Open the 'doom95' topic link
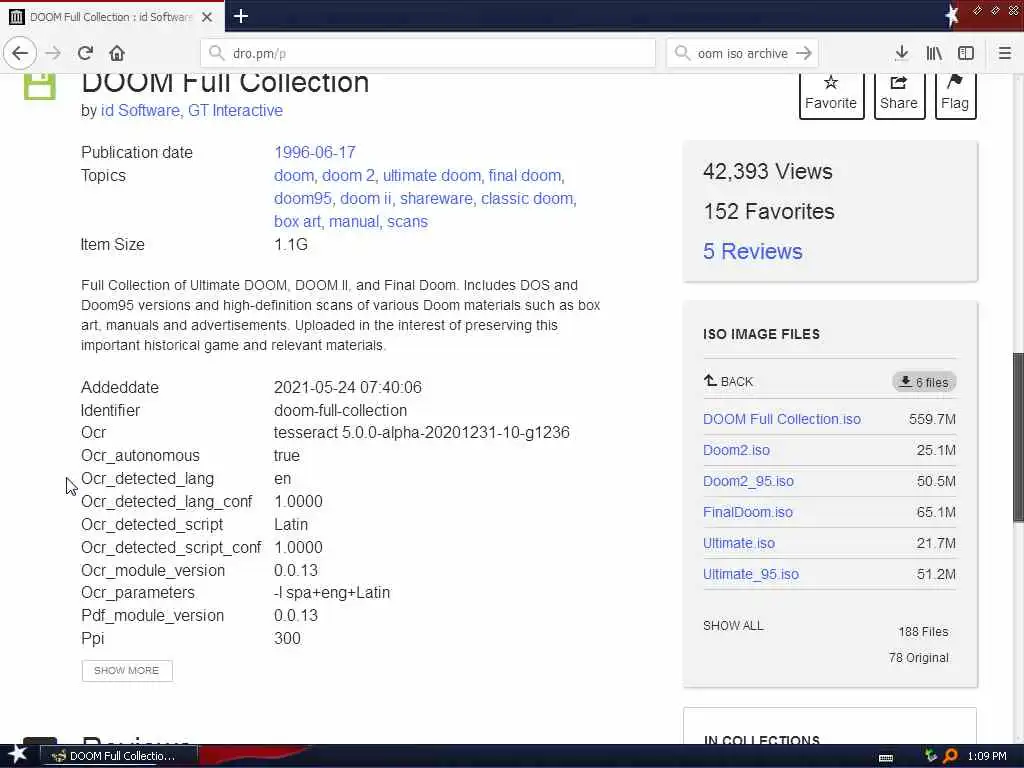Screen dimensions: 1024x768 click(302, 199)
